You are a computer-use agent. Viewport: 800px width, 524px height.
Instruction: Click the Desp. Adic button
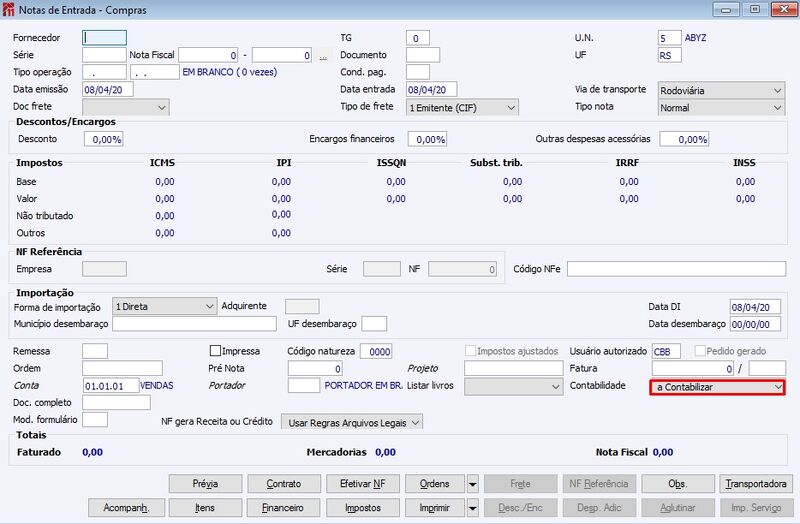click(x=599, y=508)
